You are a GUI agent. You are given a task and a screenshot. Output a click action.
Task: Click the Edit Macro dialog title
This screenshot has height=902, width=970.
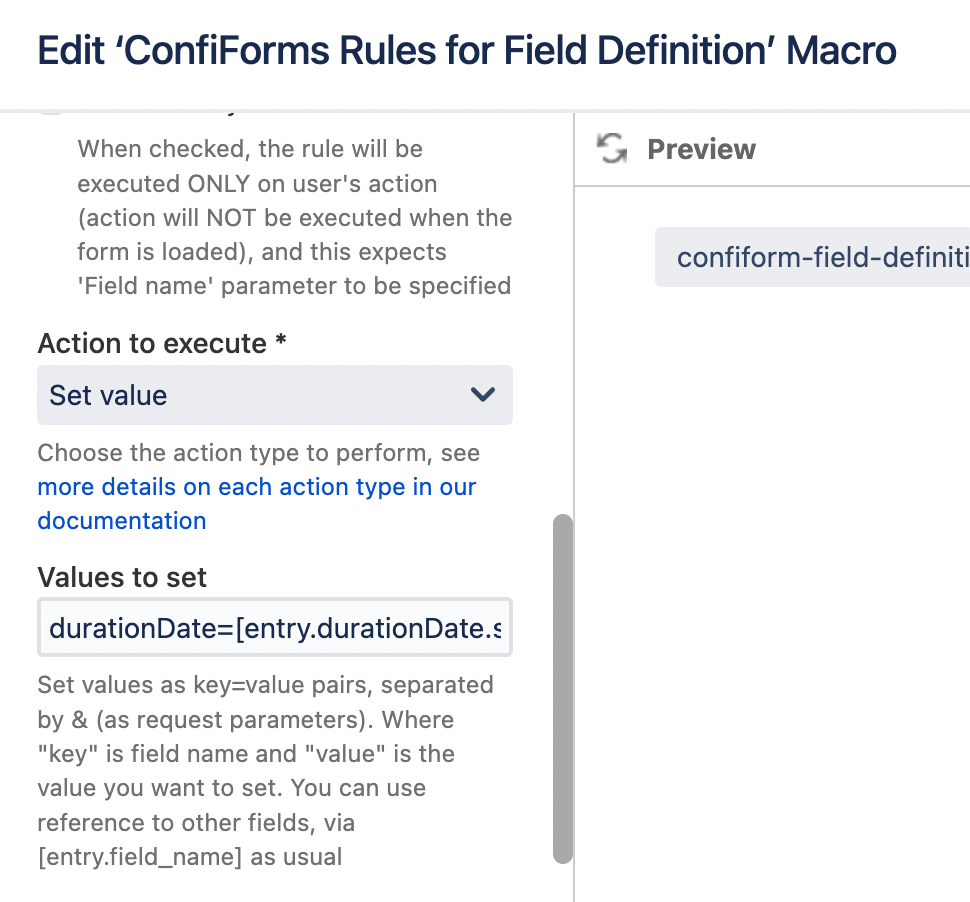[x=466, y=50]
